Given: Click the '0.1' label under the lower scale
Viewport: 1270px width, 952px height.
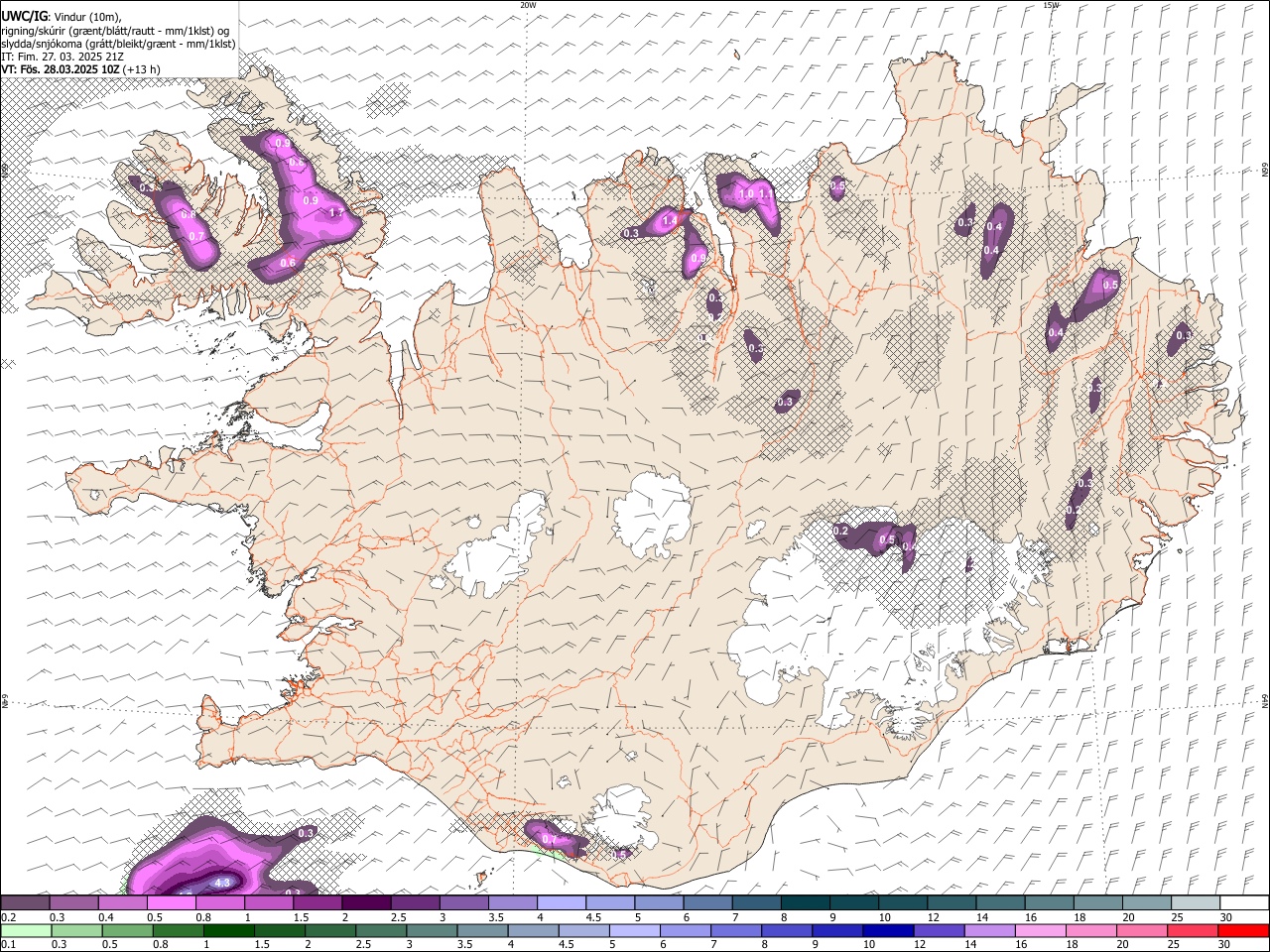Looking at the screenshot, I should pyautogui.click(x=8, y=944).
